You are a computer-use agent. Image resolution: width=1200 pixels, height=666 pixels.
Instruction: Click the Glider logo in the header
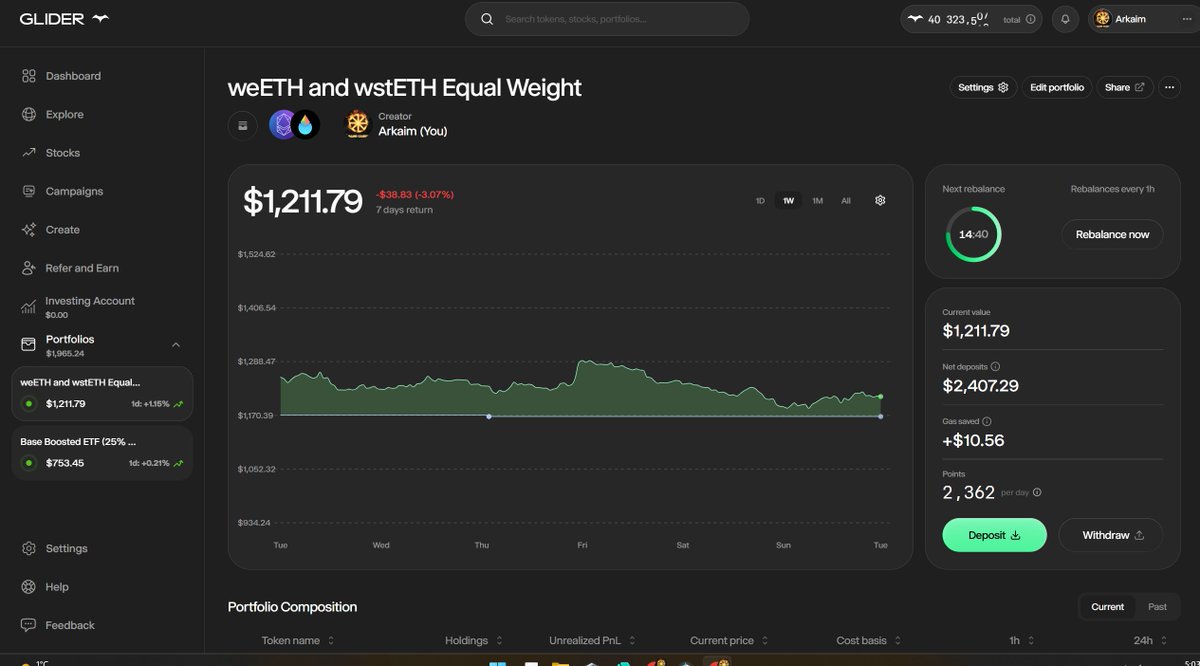pyautogui.click(x=65, y=19)
